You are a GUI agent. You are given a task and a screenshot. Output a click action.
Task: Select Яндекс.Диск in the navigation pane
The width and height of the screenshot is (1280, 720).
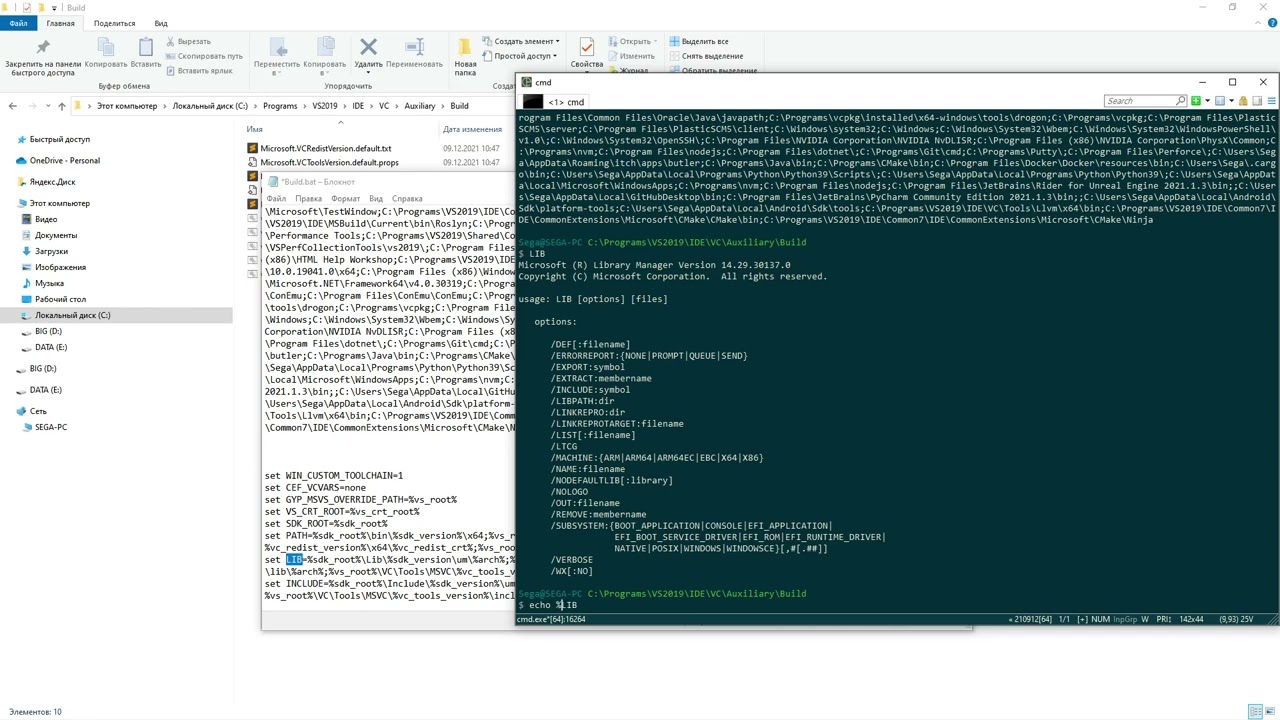[x=52, y=182]
